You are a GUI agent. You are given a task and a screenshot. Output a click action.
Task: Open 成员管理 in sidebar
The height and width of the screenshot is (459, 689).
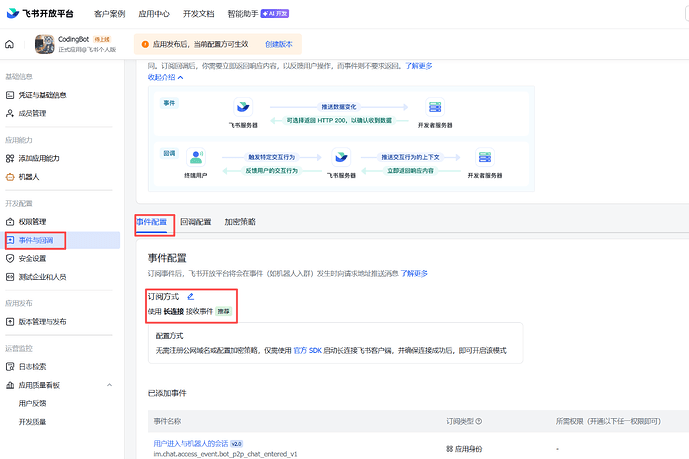pyautogui.click(x=32, y=113)
